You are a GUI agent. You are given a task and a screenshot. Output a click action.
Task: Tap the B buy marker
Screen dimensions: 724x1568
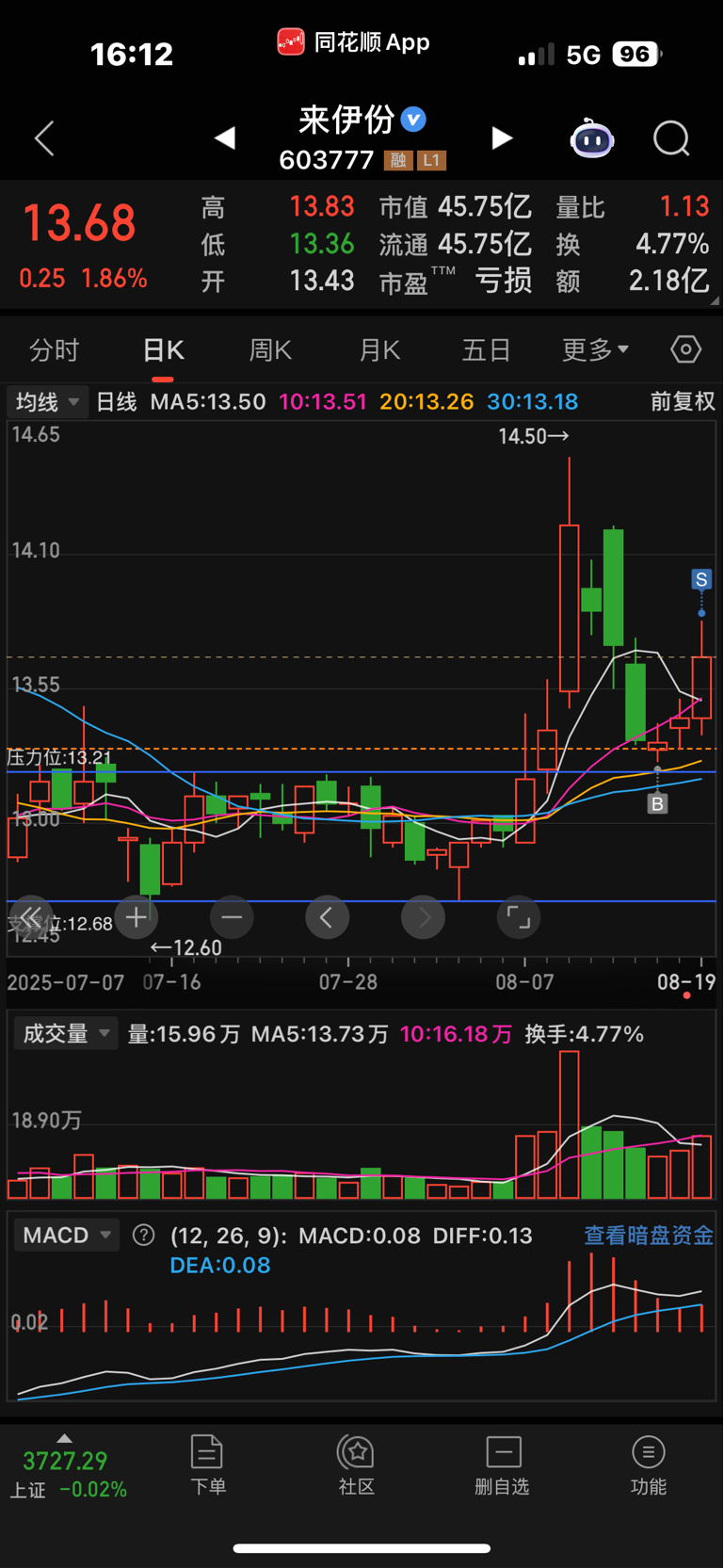pyautogui.click(x=657, y=803)
